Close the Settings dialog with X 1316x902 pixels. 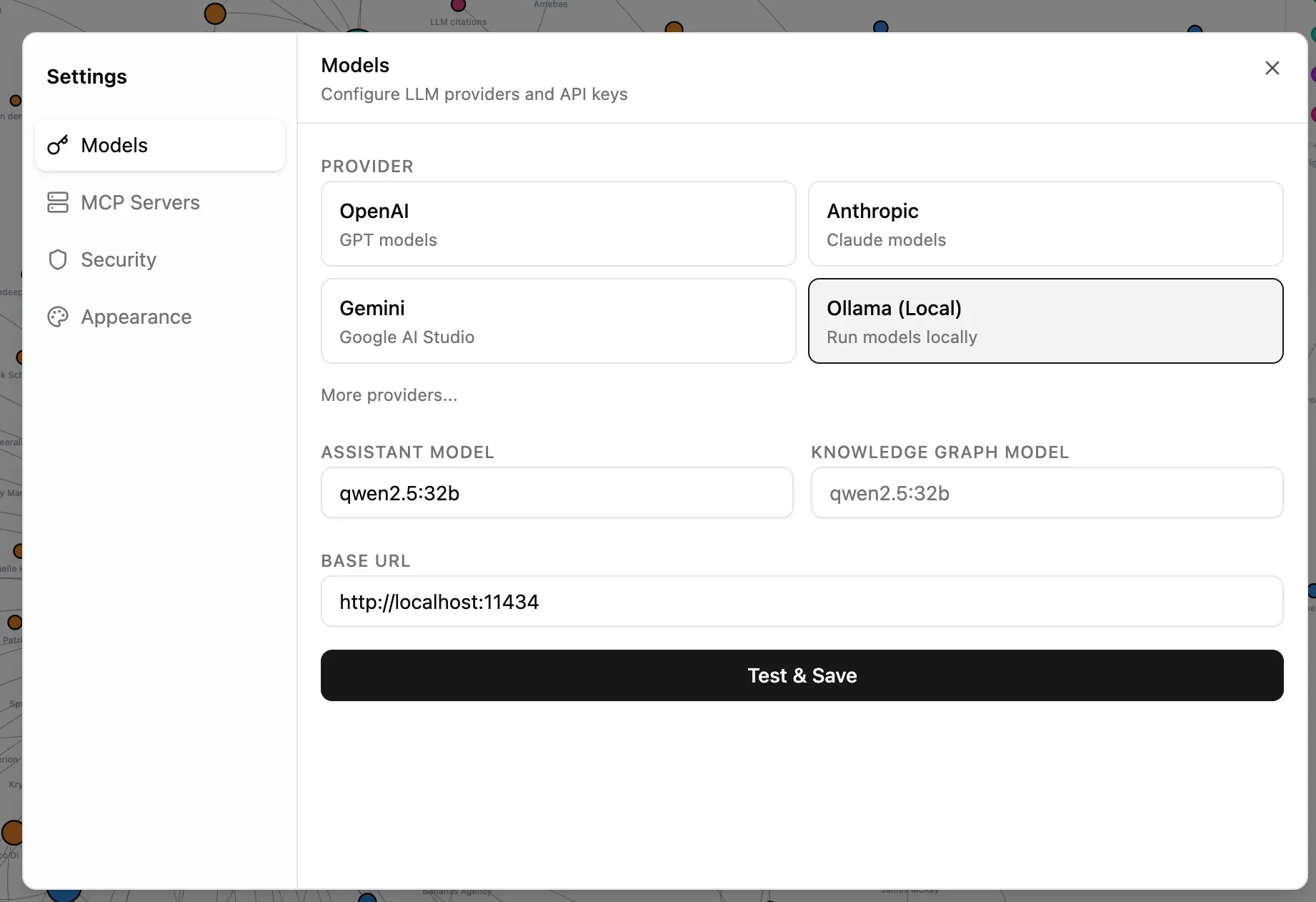tap(1272, 68)
